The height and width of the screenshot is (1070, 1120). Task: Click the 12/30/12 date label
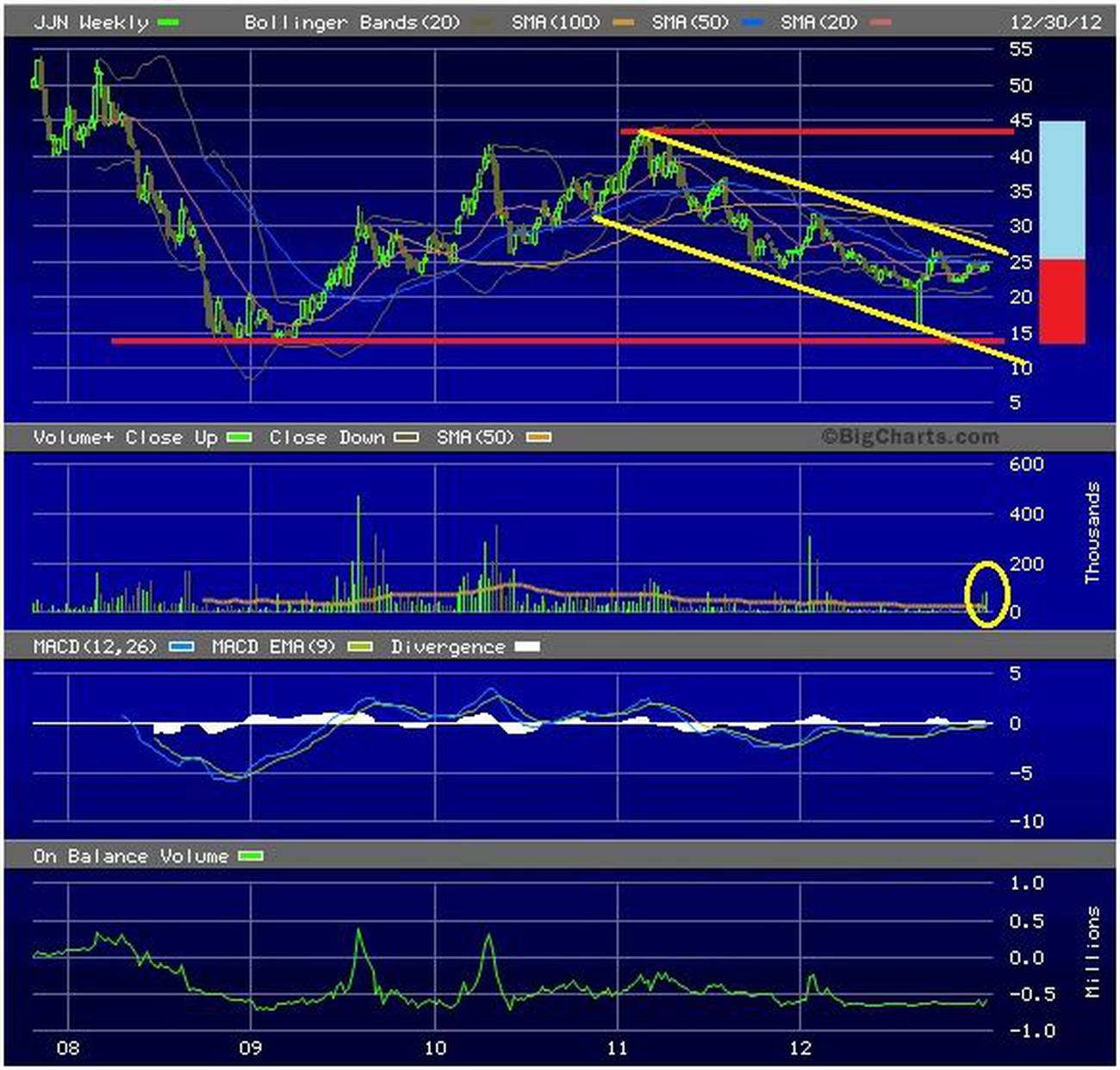pyautogui.click(x=1055, y=22)
